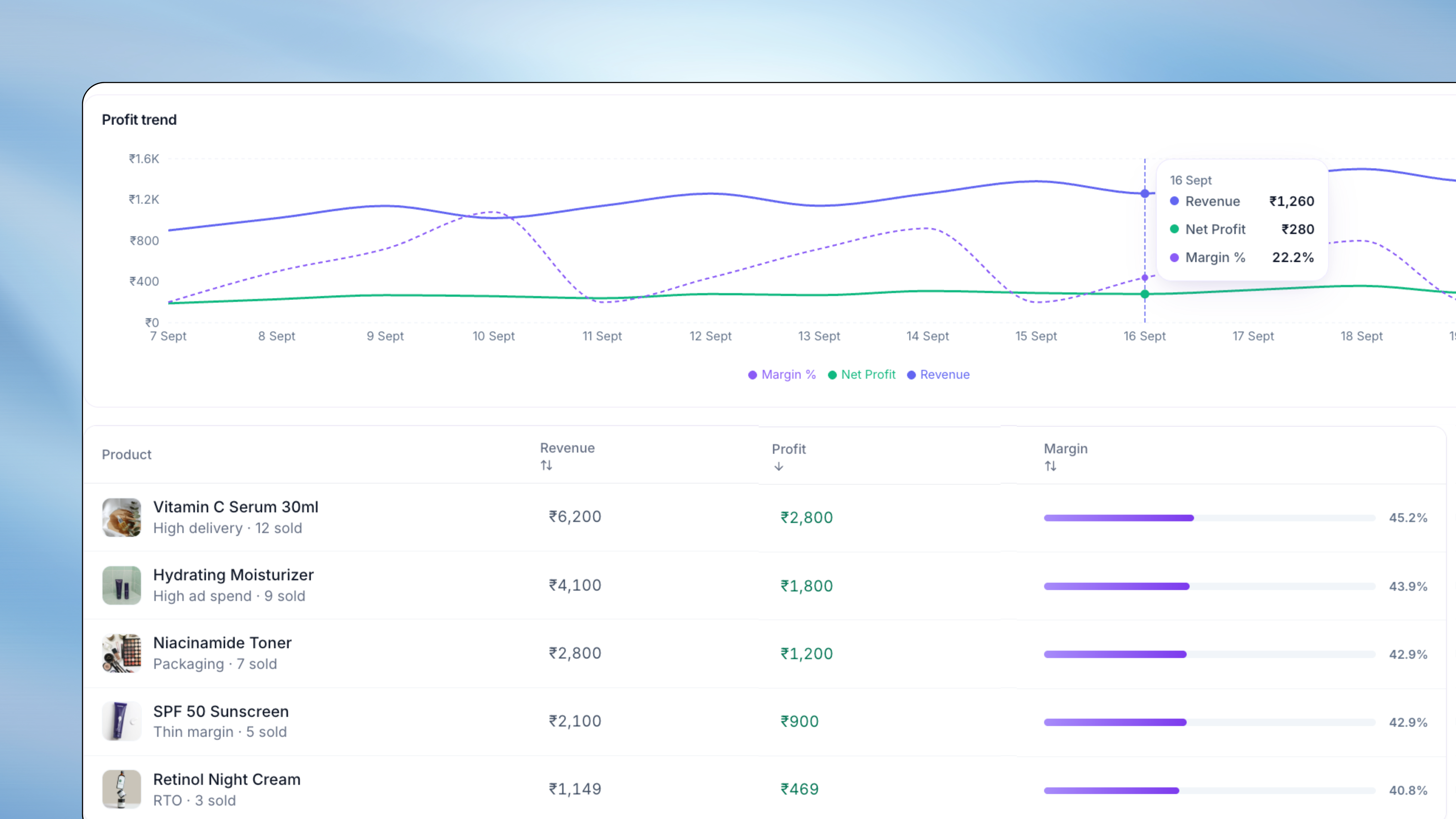Select the Retinol Night Cream name

point(227,779)
